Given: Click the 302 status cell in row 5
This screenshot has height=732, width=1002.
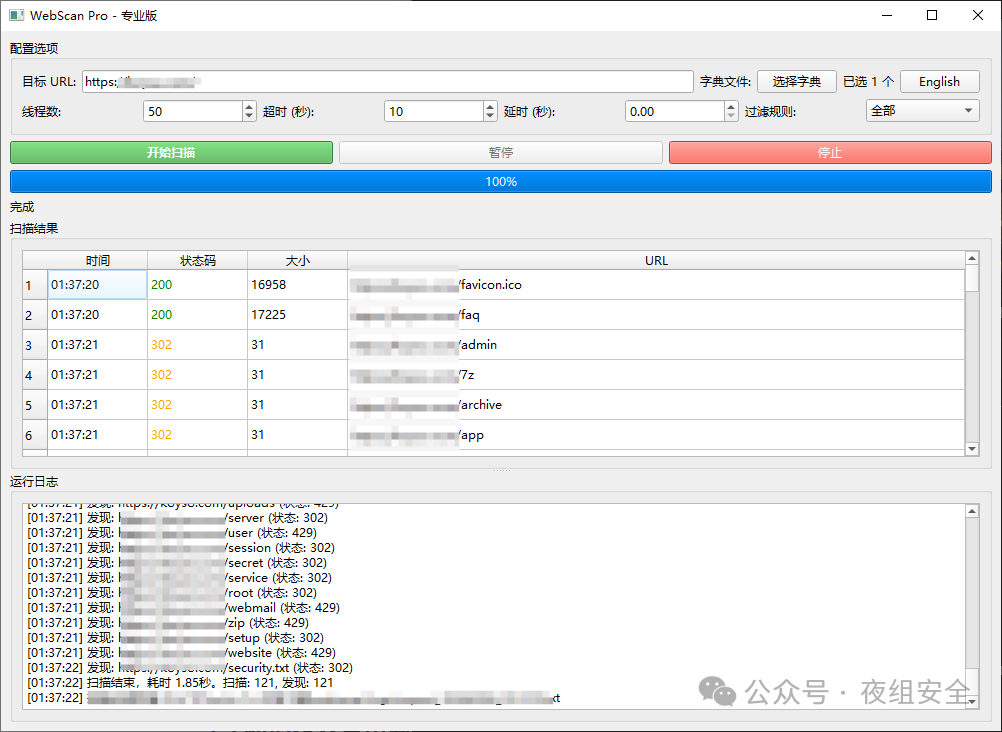Looking at the screenshot, I should pyautogui.click(x=197, y=405).
